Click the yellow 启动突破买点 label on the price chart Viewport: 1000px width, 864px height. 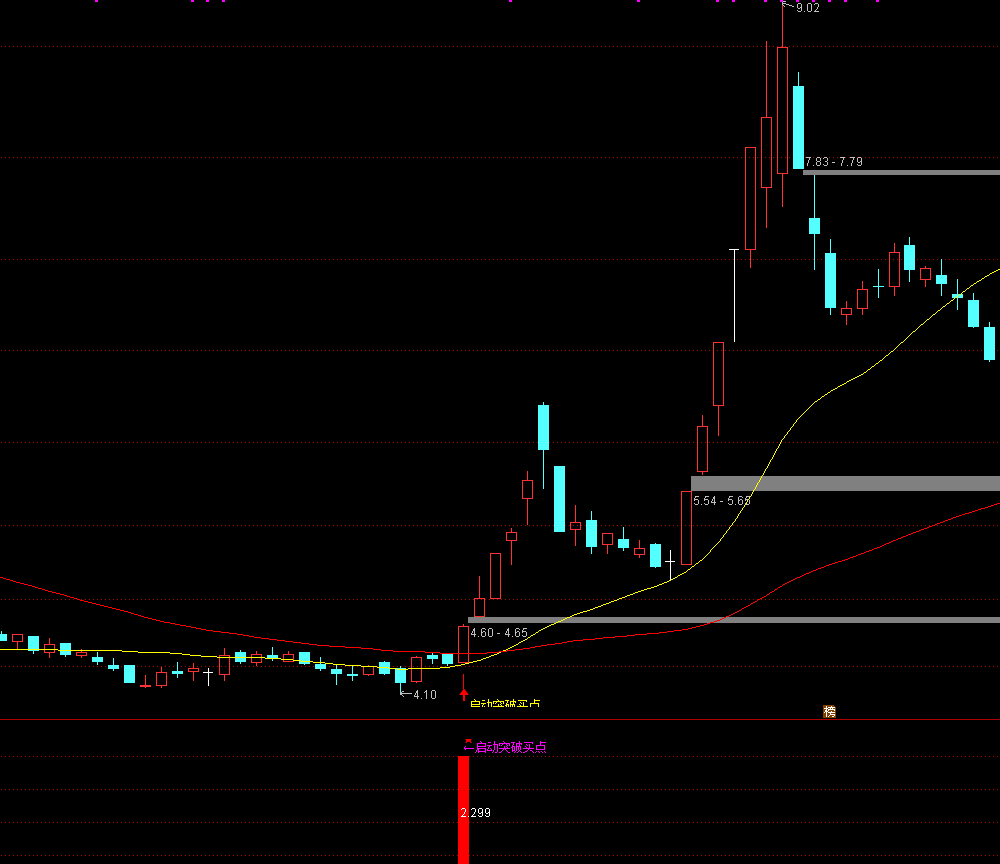coord(505,703)
